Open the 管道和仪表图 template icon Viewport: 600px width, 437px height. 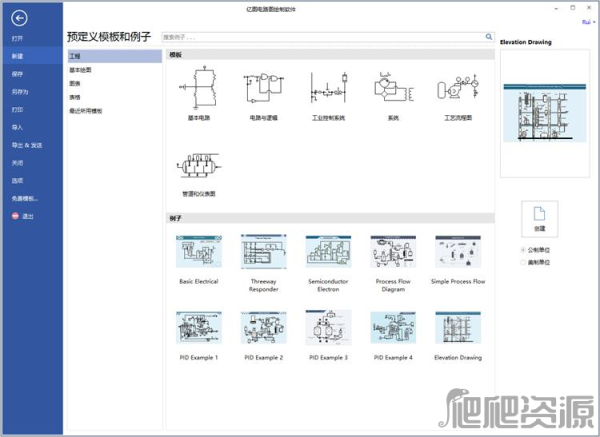199,165
